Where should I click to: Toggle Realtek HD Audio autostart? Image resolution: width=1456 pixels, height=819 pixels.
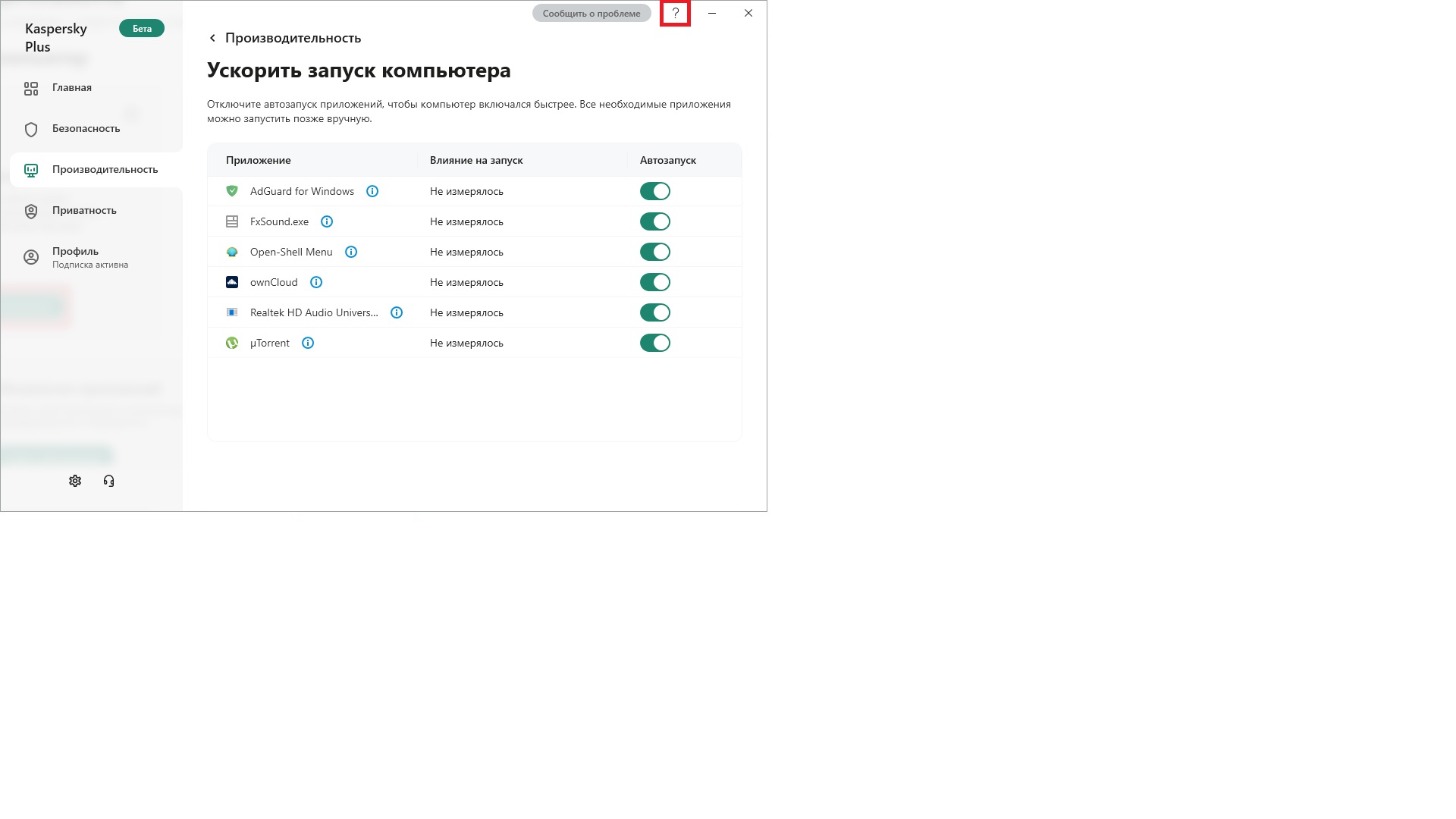tap(655, 312)
